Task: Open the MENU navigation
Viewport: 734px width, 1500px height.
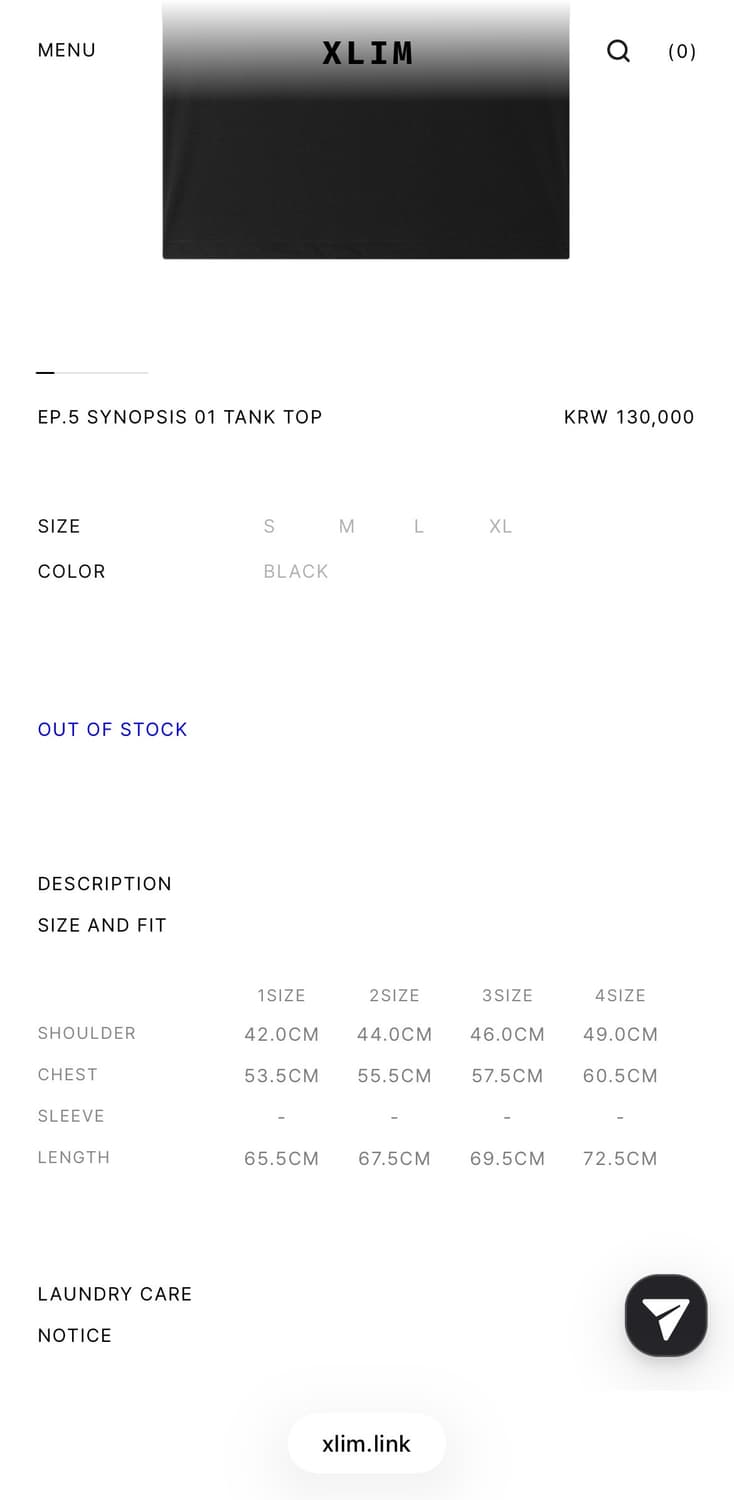Action: [67, 50]
